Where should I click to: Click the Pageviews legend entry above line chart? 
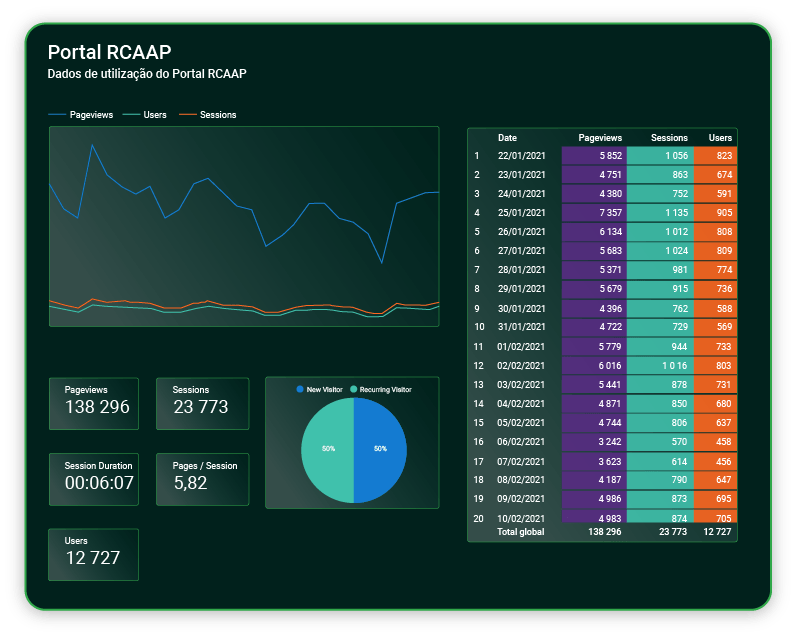pyautogui.click(x=81, y=115)
